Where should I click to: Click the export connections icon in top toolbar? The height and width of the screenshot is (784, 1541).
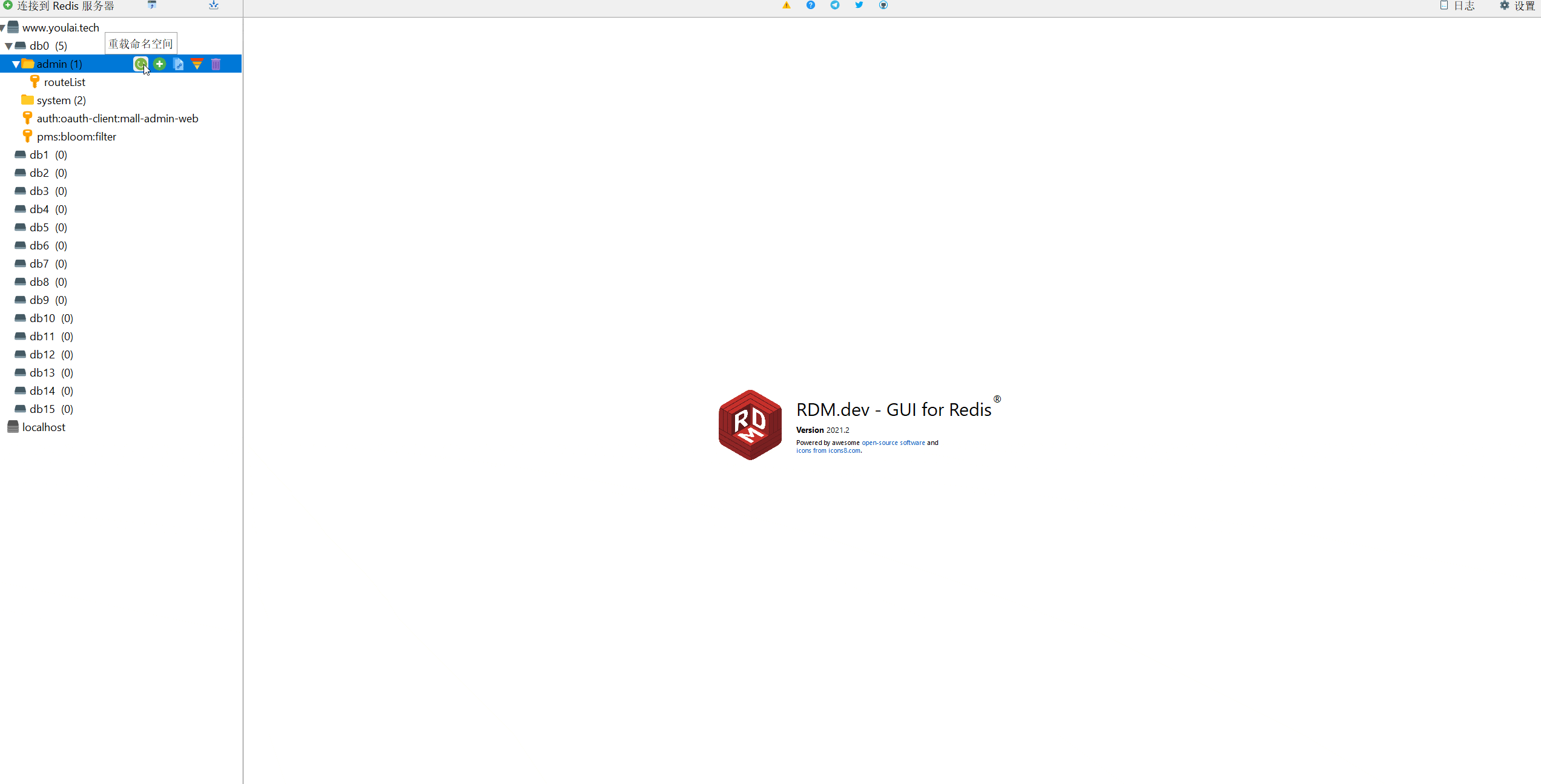(214, 5)
